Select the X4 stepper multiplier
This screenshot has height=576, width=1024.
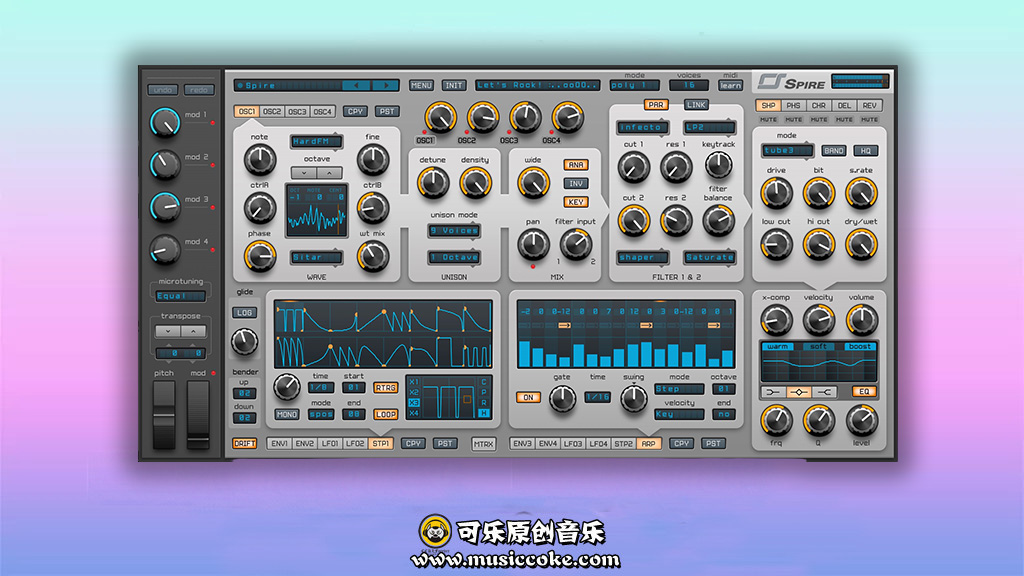pos(413,413)
